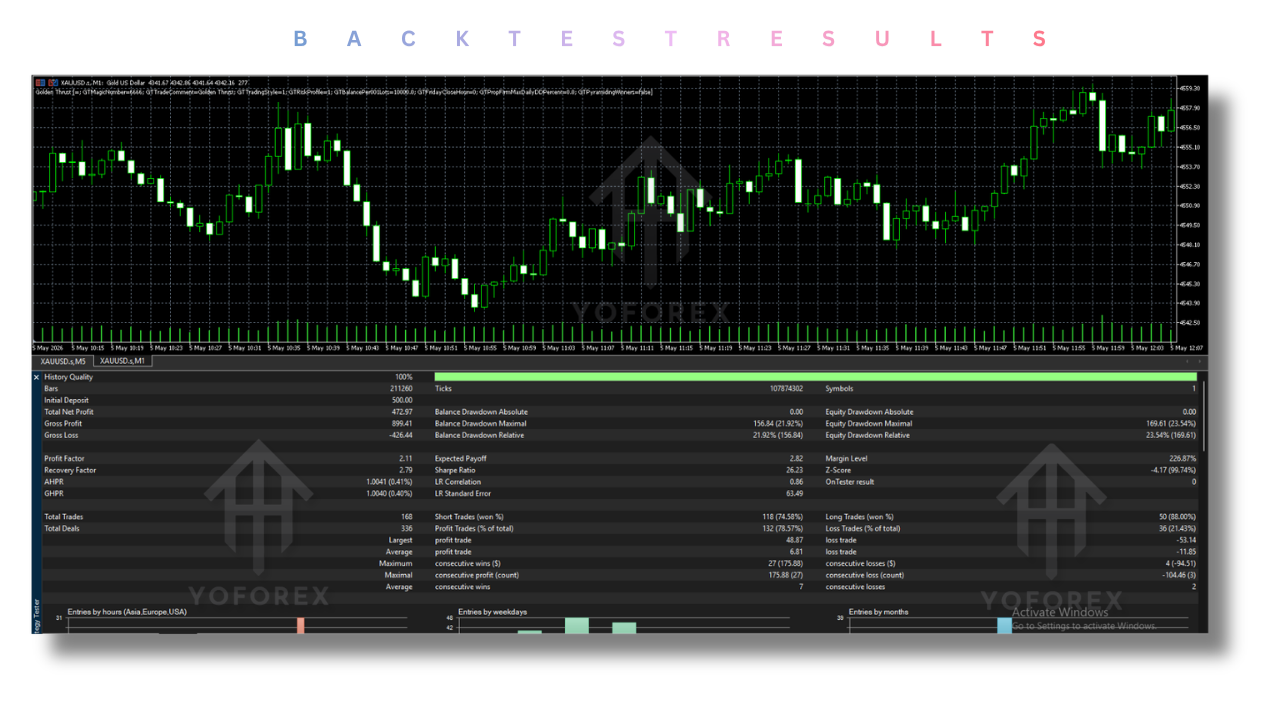Screen dimensions: 1280x720
Task: Select the Total Trades value 168
Action: pyautogui.click(x=407, y=517)
